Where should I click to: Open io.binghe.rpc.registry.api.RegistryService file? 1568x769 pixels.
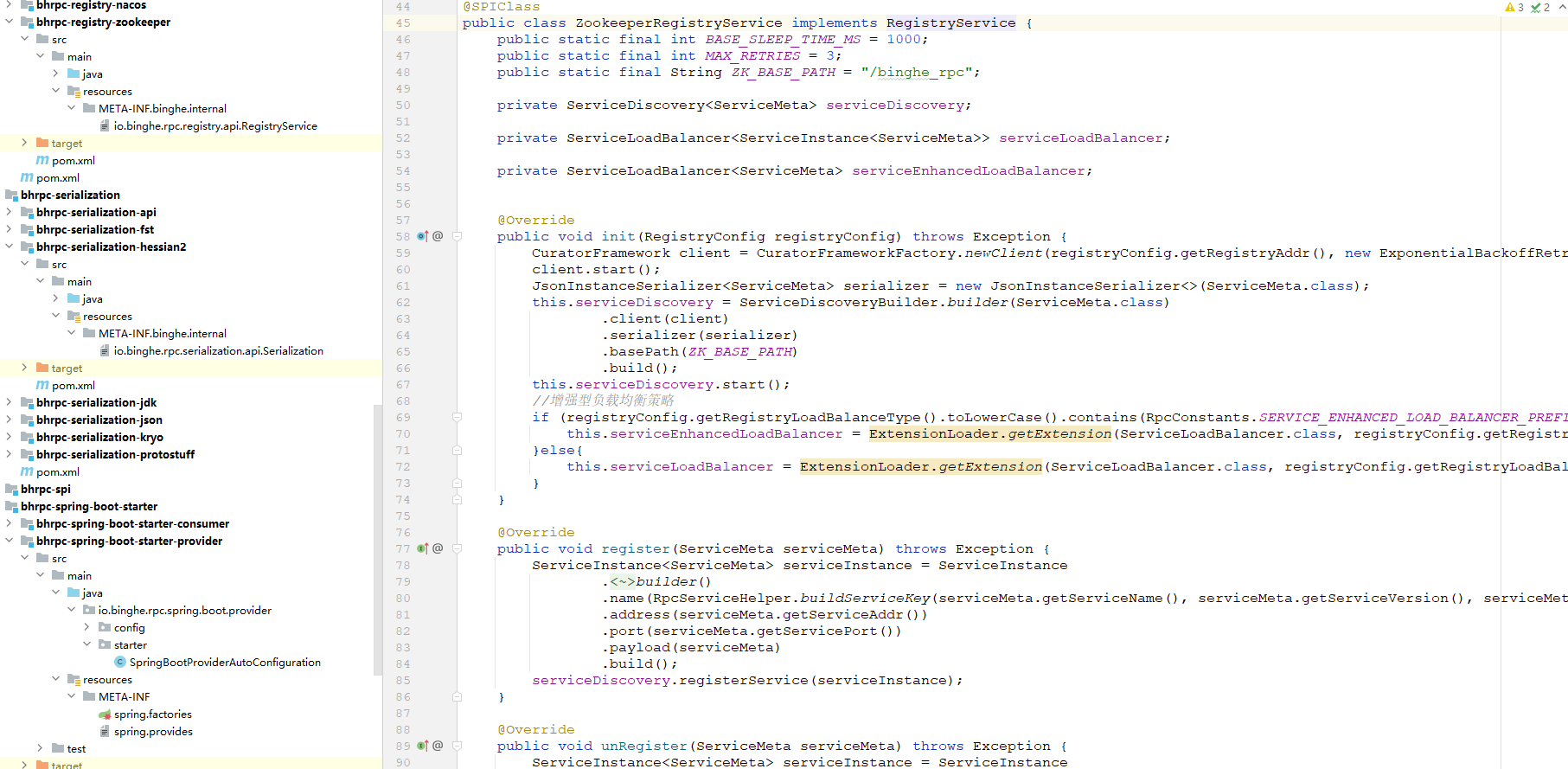tap(215, 126)
